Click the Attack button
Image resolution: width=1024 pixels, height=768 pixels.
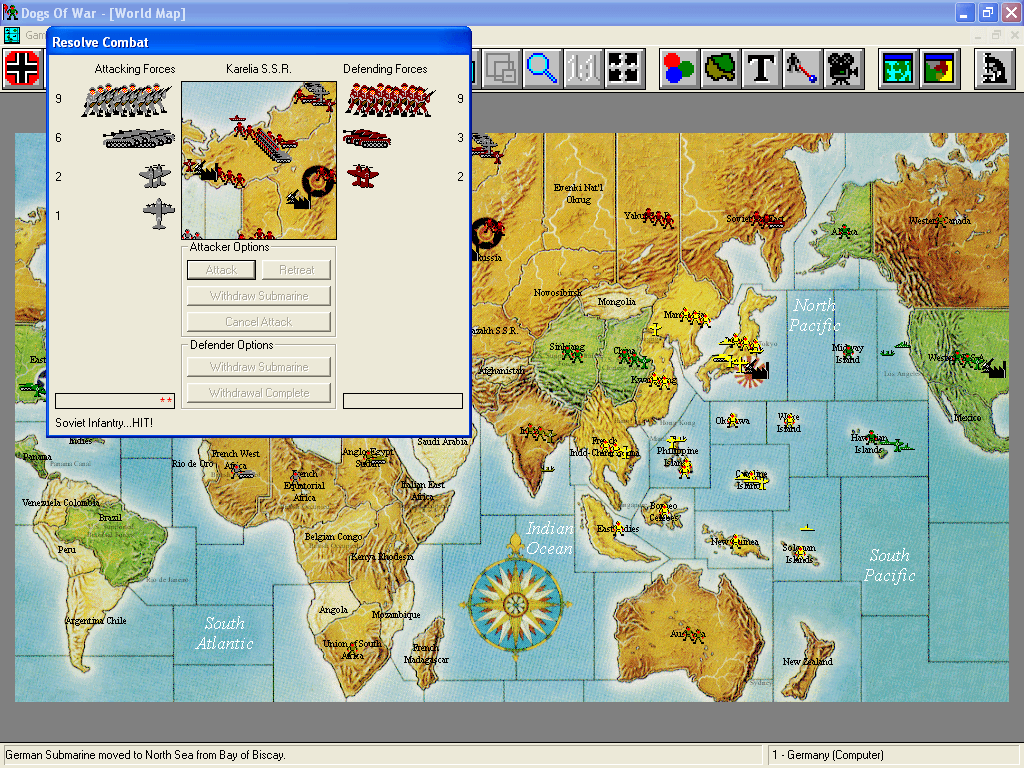221,270
